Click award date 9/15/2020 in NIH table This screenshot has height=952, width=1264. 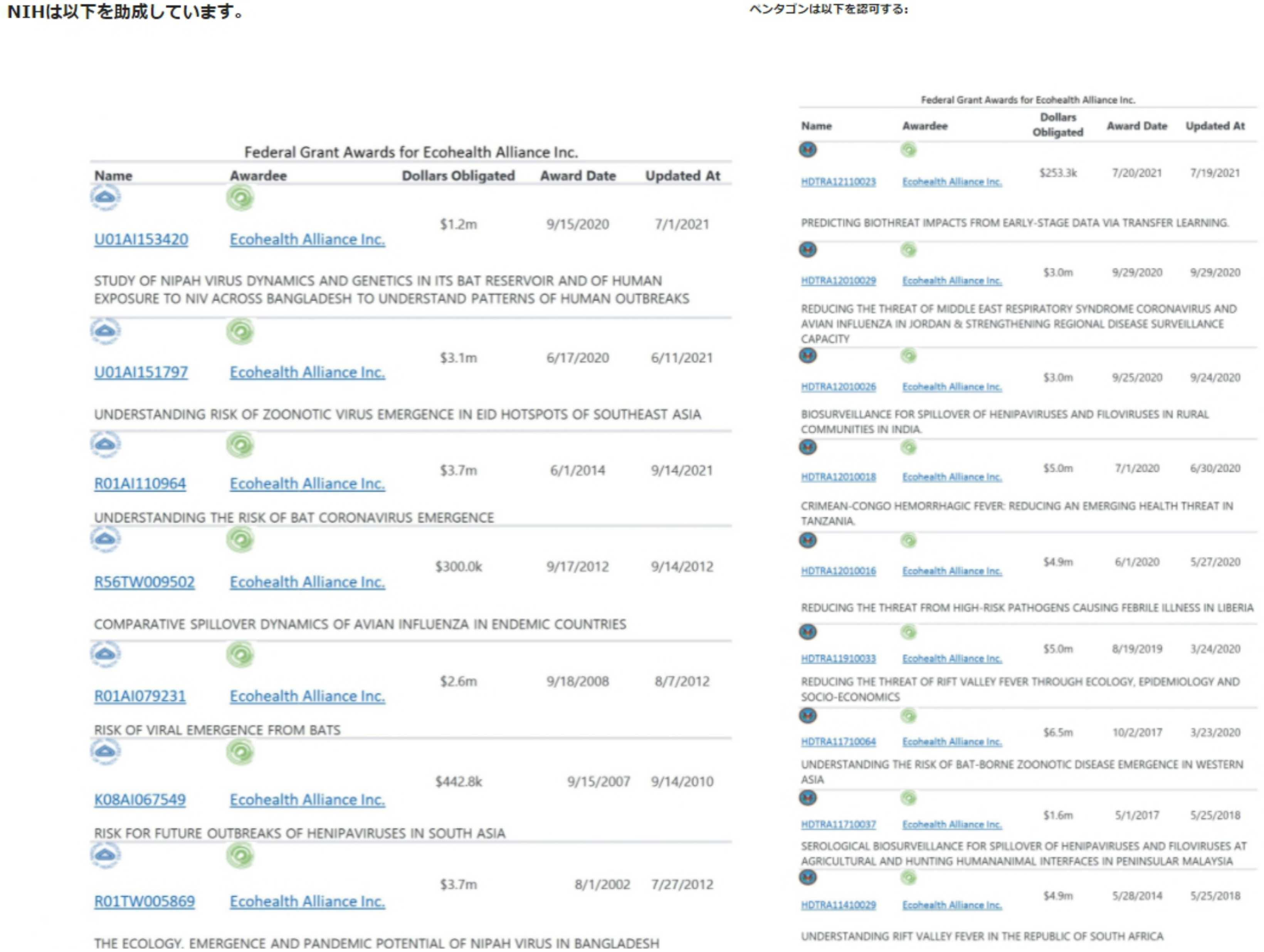[x=578, y=225]
